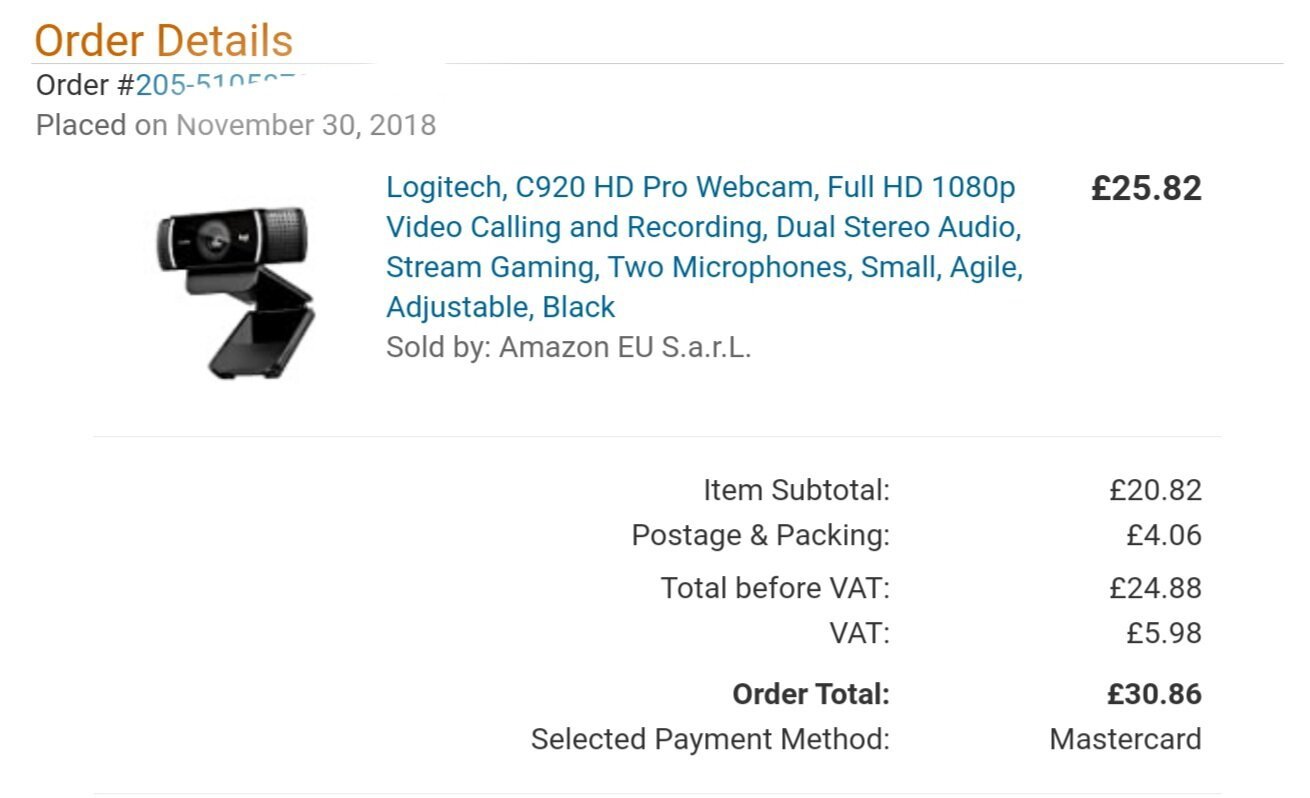The height and width of the screenshot is (798, 1310).
Task: Click the Stream Gaming, Two Microphones title line
Action: tap(704, 268)
